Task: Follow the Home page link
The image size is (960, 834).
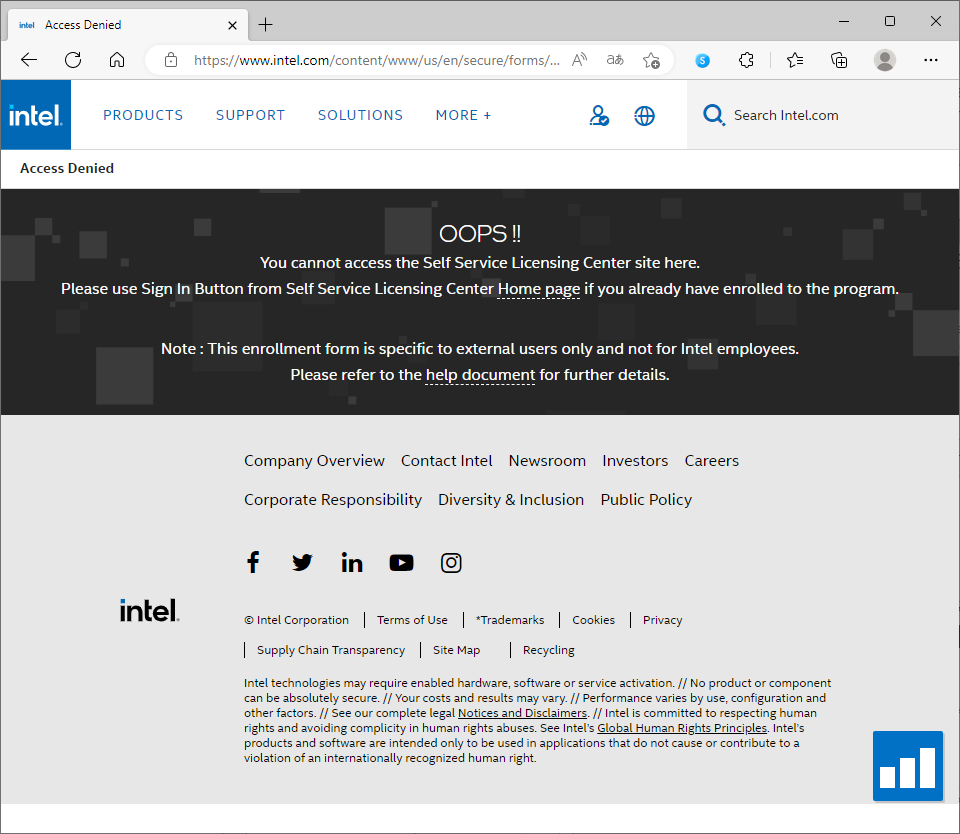Action: (x=539, y=288)
